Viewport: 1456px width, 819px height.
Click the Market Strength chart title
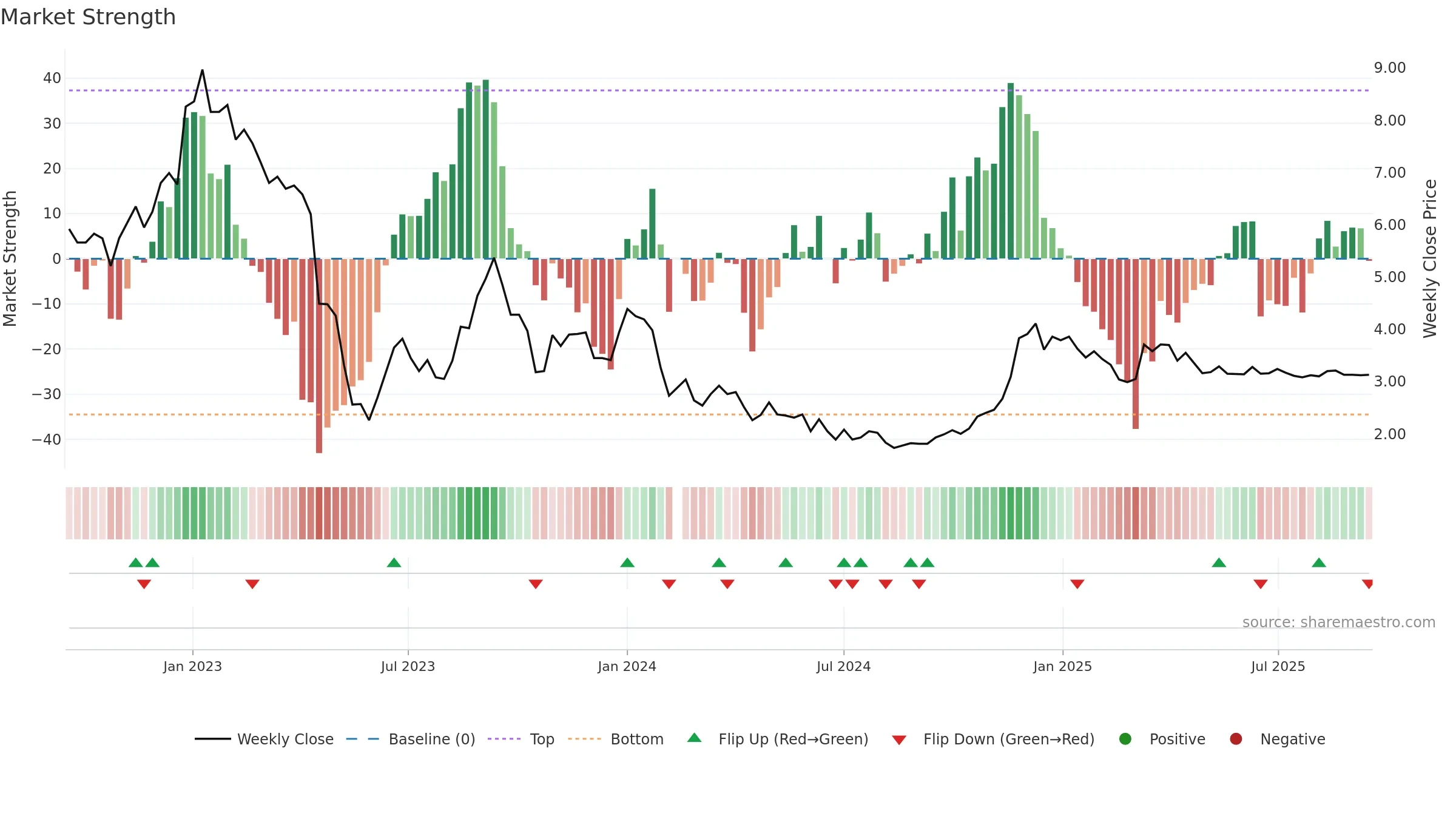[x=88, y=17]
